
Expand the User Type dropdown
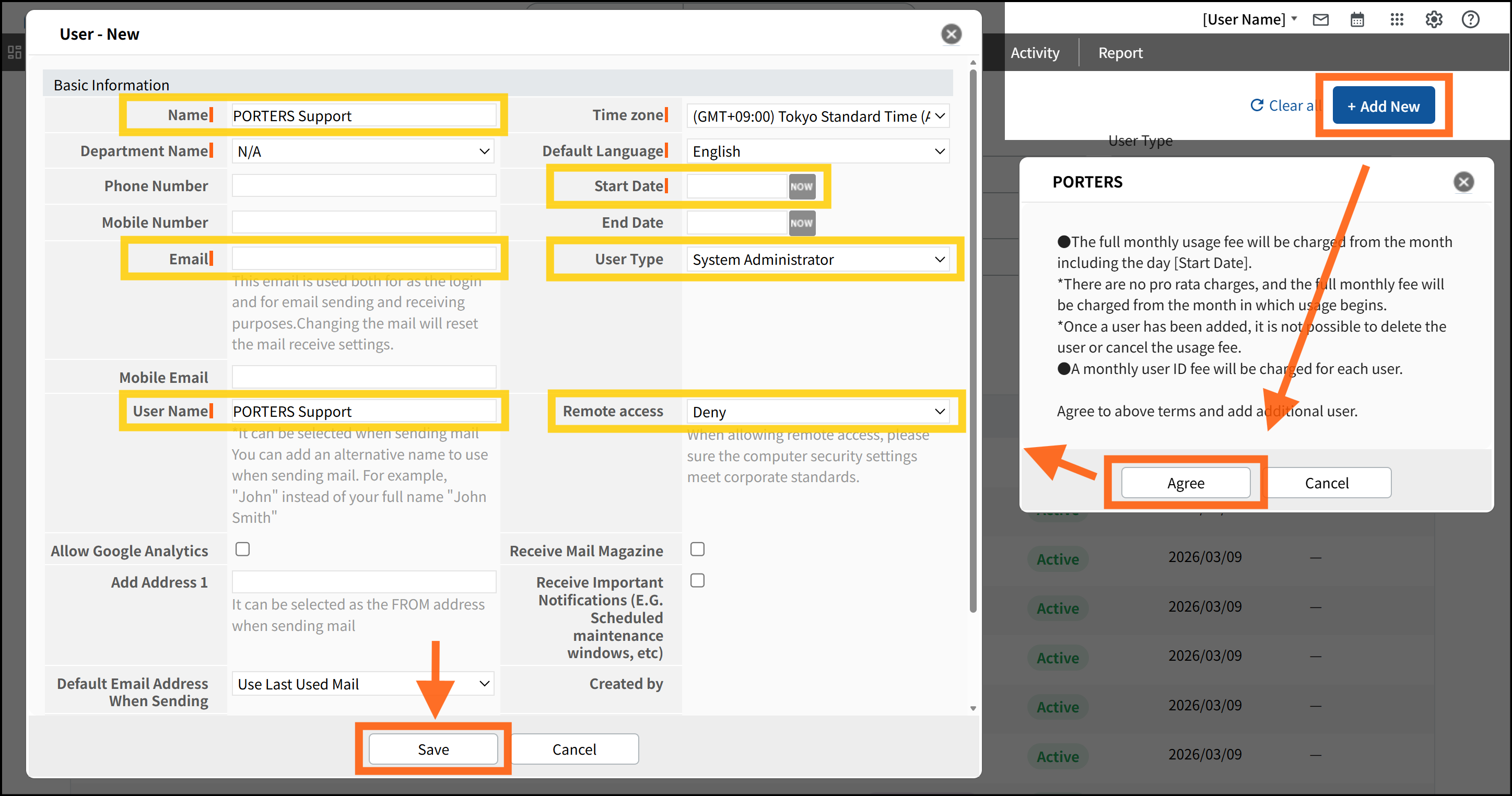point(818,260)
